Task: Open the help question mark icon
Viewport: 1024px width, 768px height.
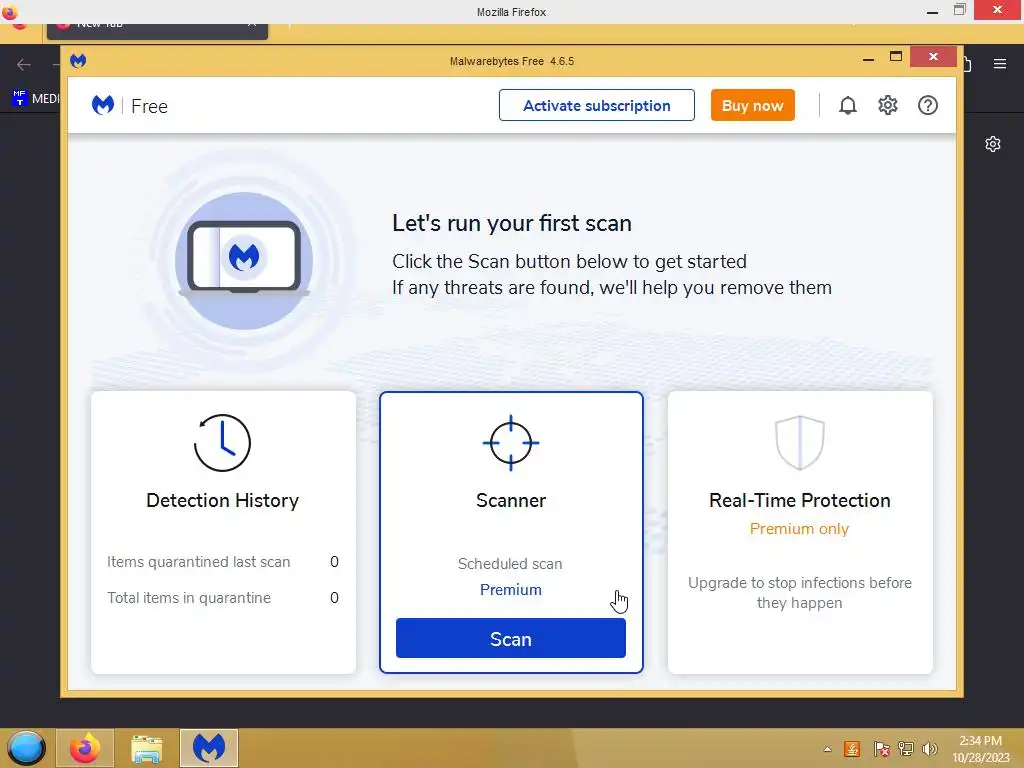Action: tap(927, 105)
